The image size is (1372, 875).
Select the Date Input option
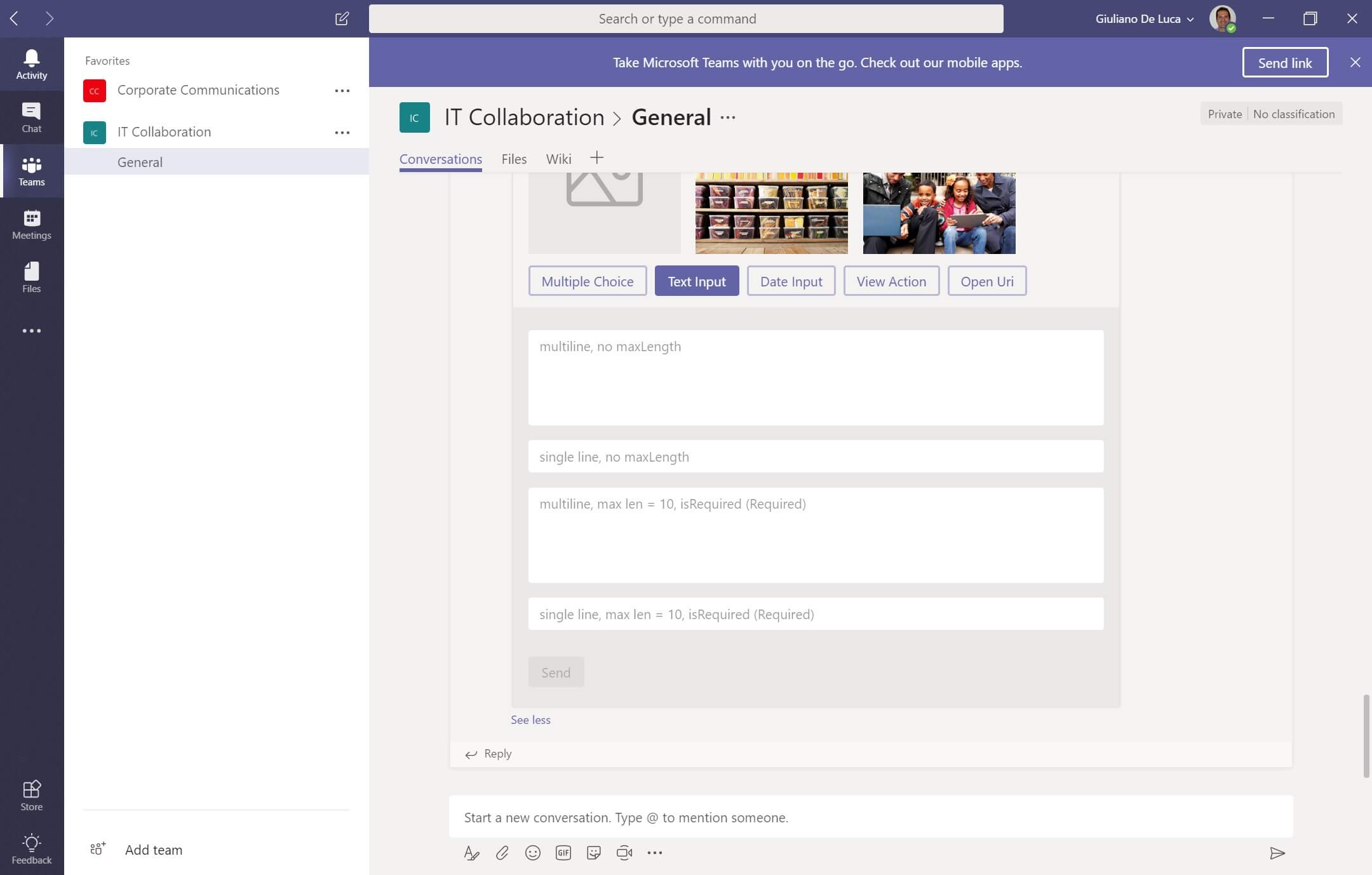791,281
